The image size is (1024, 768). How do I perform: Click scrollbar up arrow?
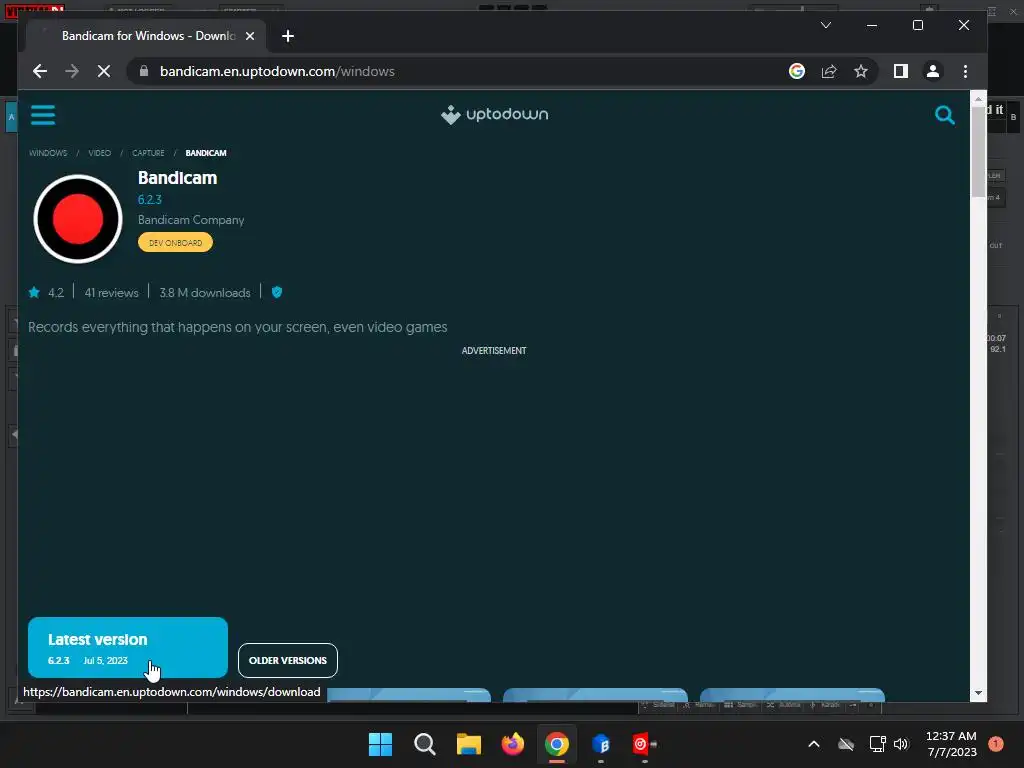pos(978,99)
